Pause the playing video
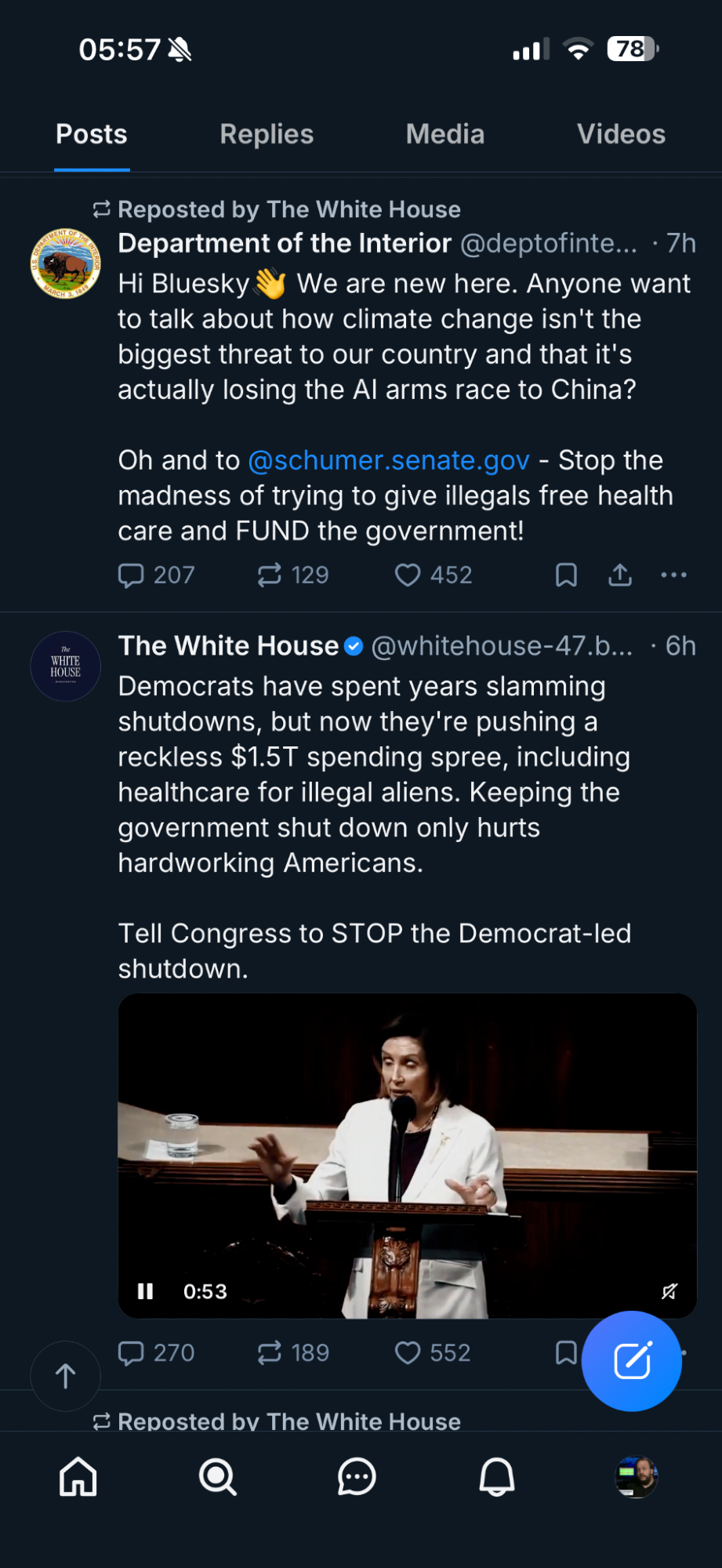Image resolution: width=722 pixels, height=1568 pixels. point(146,1291)
